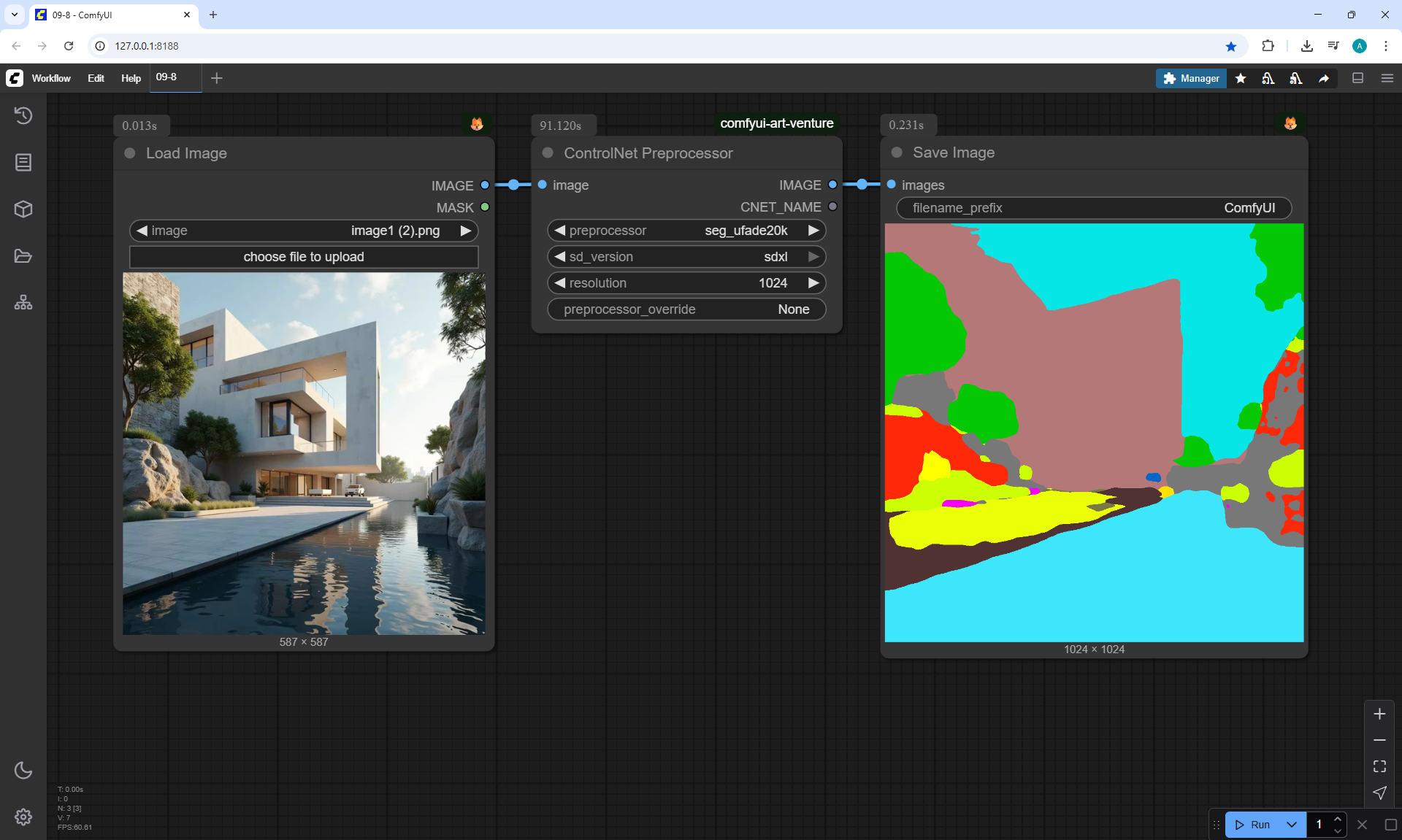Open the Edit menu
Screen dimensions: 1402x840
tap(96, 78)
